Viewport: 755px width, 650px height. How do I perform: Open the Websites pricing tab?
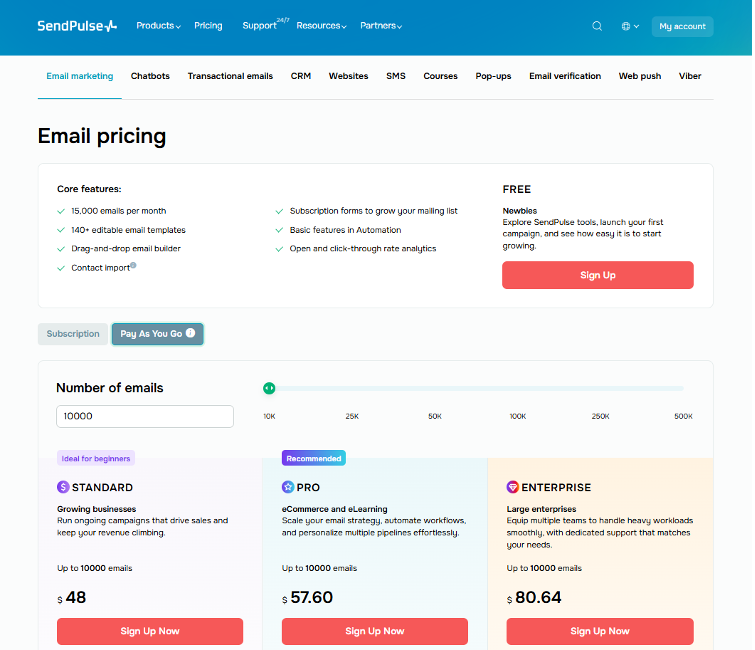tap(349, 76)
